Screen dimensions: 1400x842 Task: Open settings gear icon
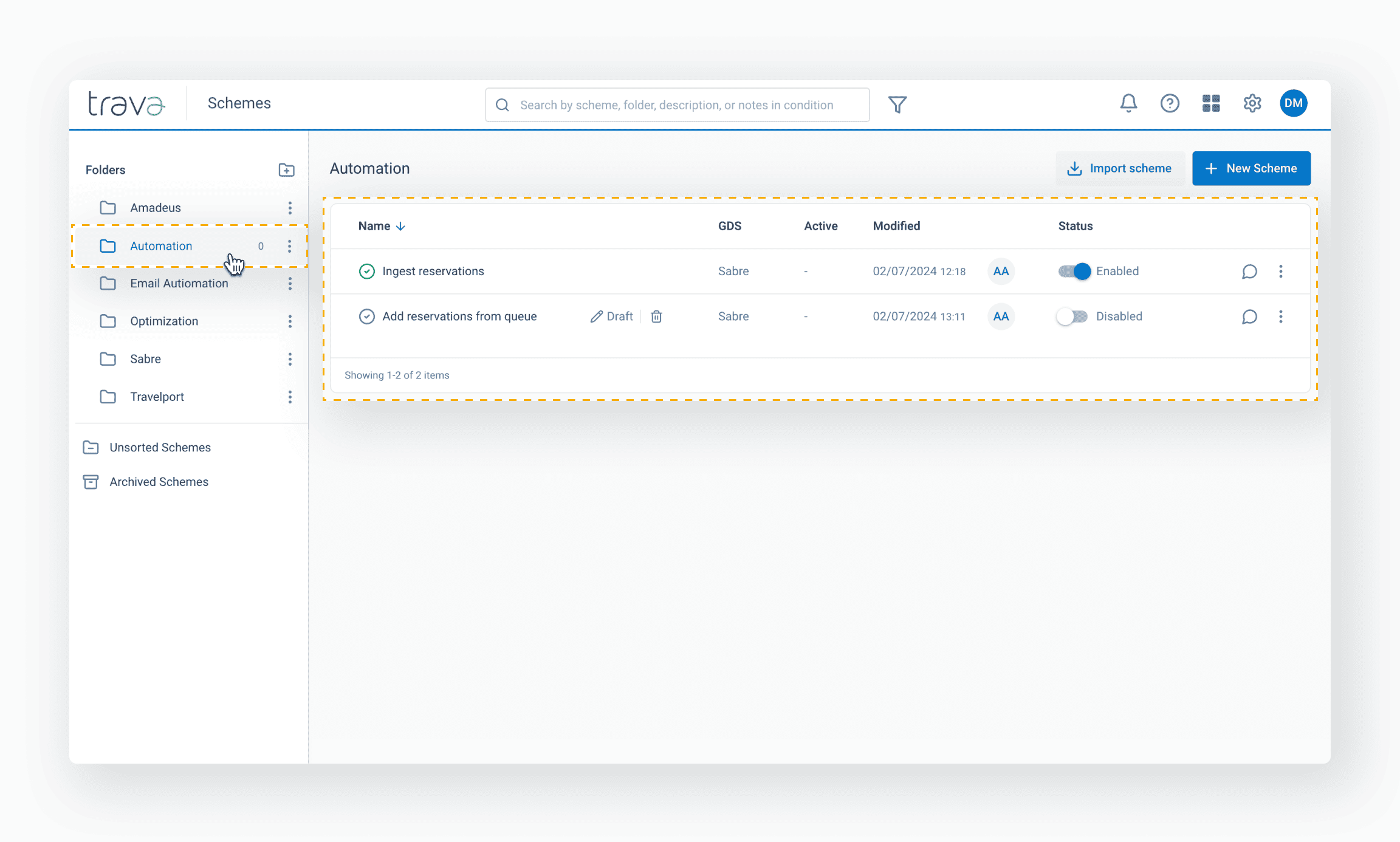pos(1252,103)
